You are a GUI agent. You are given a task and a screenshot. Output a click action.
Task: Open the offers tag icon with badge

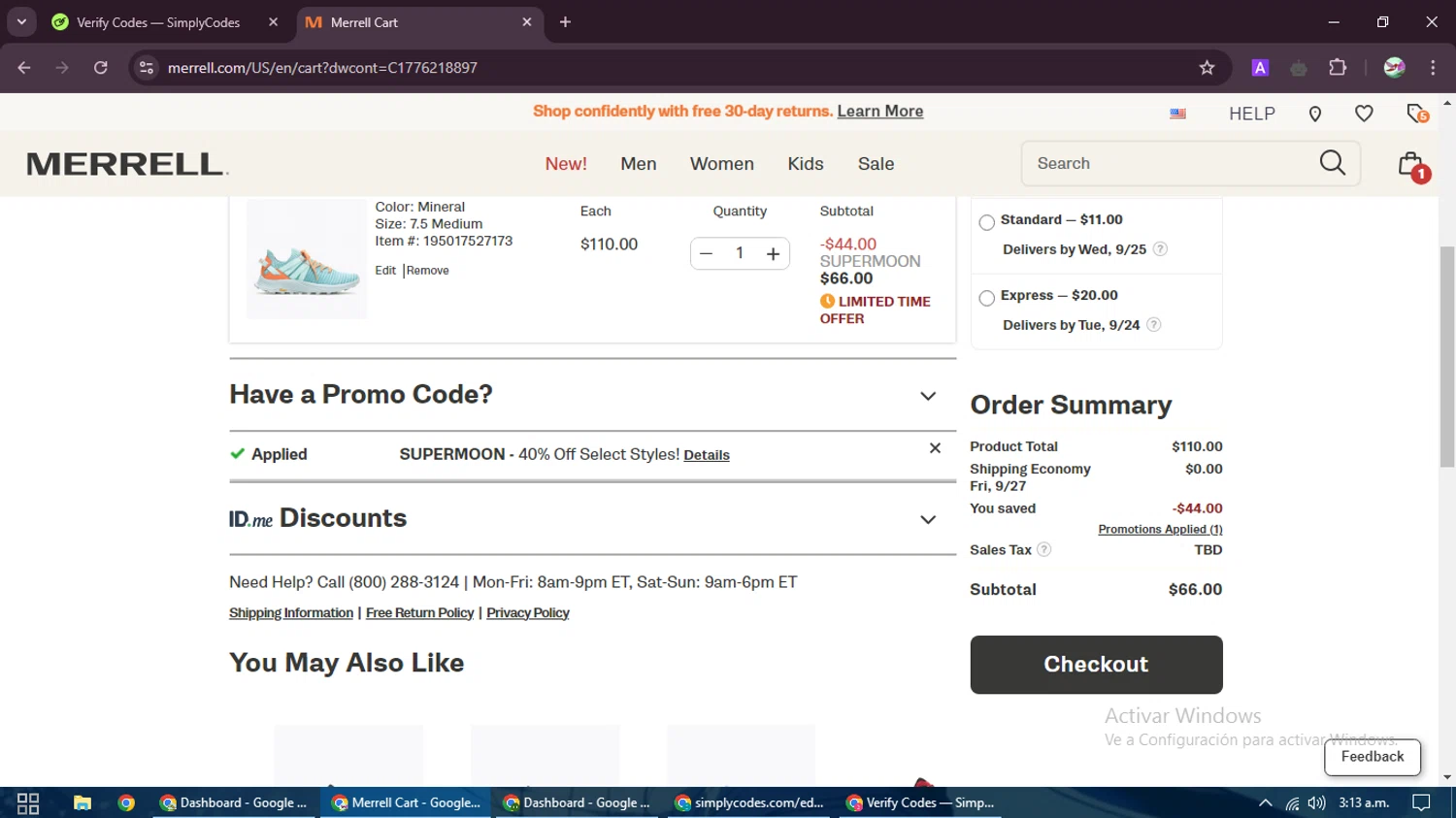pos(1417,114)
